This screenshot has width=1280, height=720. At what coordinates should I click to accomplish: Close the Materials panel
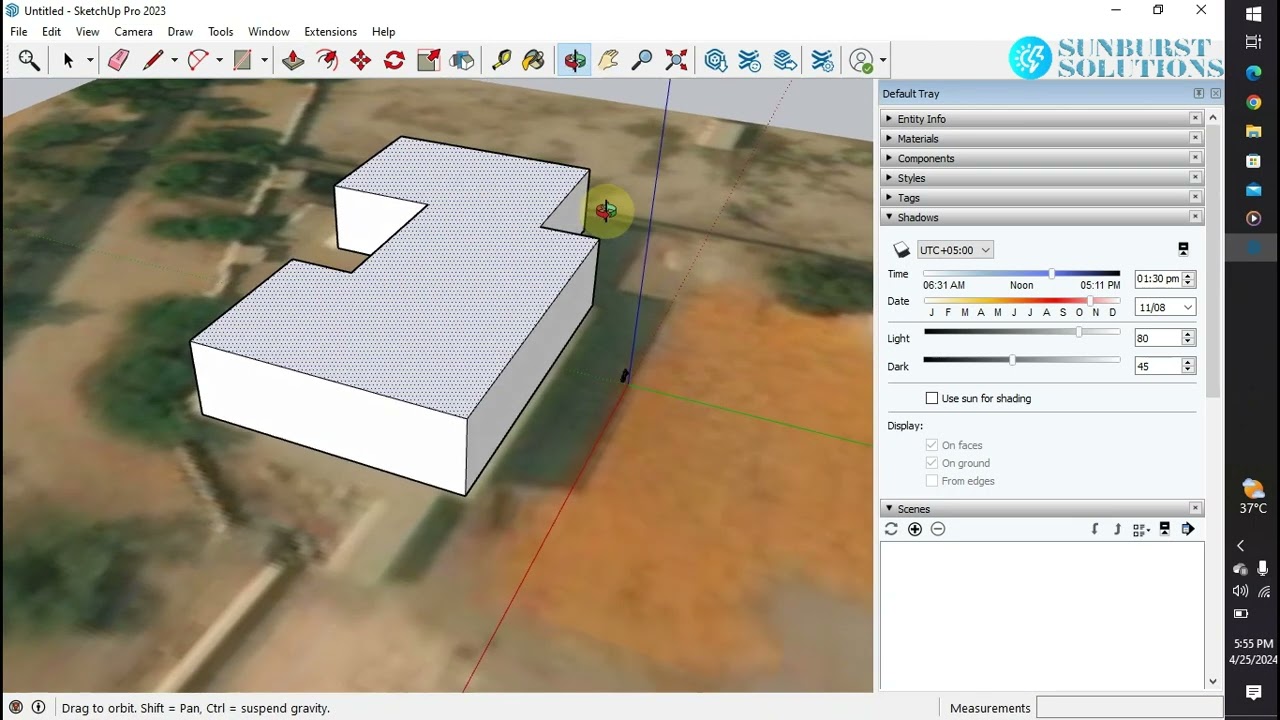coord(1195,138)
